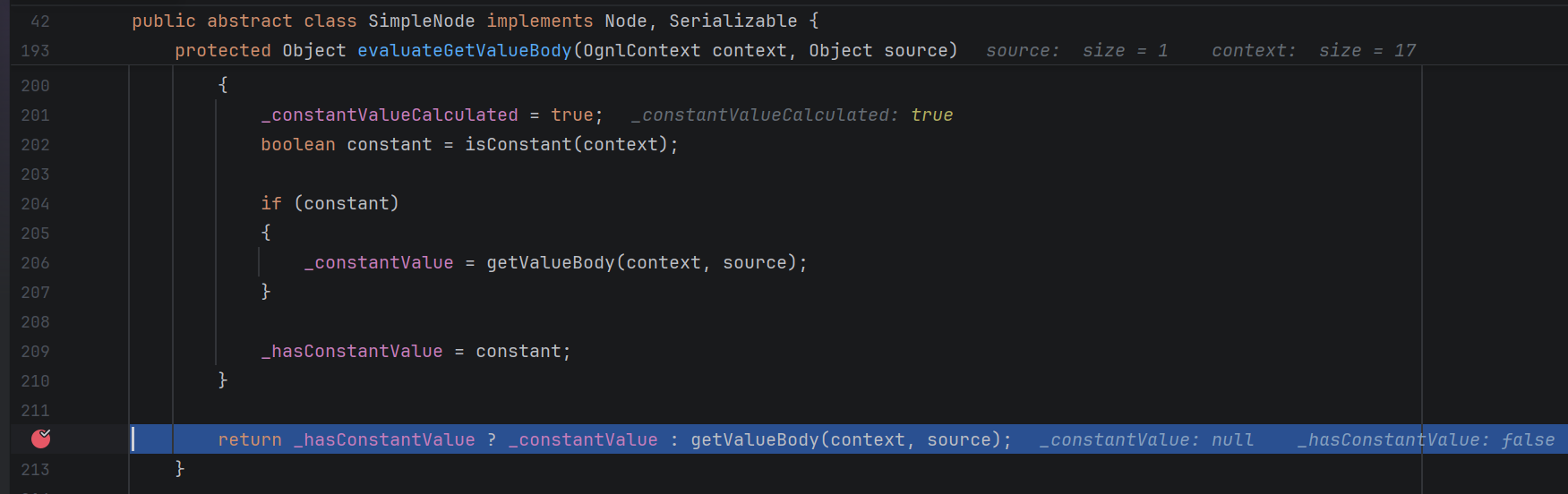The height and width of the screenshot is (494, 1568).
Task: Click line number 209 in the gutter
Action: (x=36, y=352)
